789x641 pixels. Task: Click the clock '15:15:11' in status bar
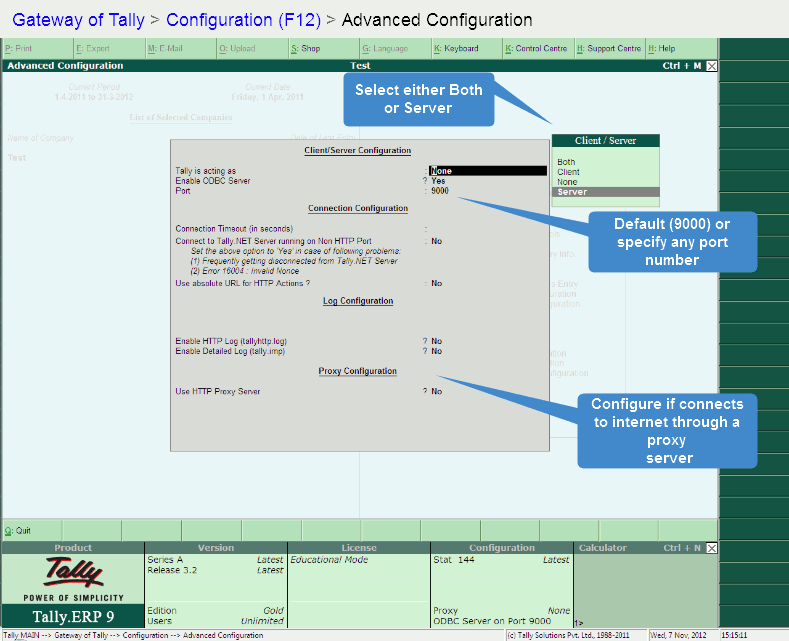pos(734,635)
